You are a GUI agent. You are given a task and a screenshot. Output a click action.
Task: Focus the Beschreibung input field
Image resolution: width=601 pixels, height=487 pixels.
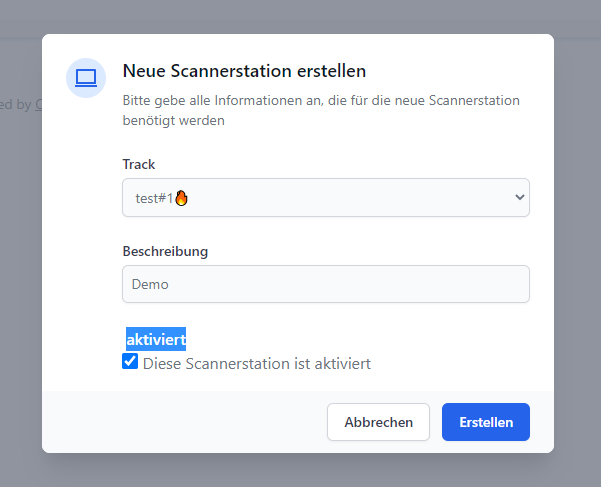tap(325, 284)
